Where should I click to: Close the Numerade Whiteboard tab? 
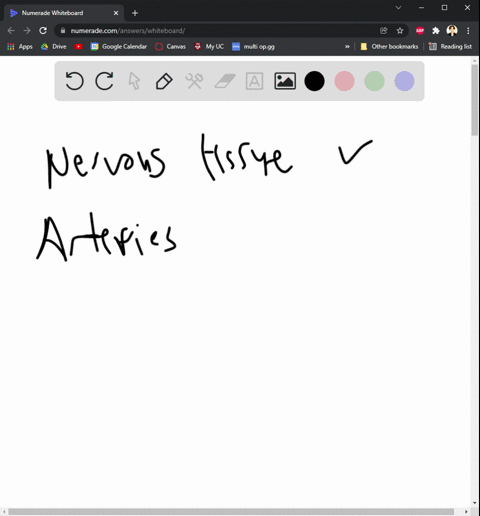click(x=116, y=13)
